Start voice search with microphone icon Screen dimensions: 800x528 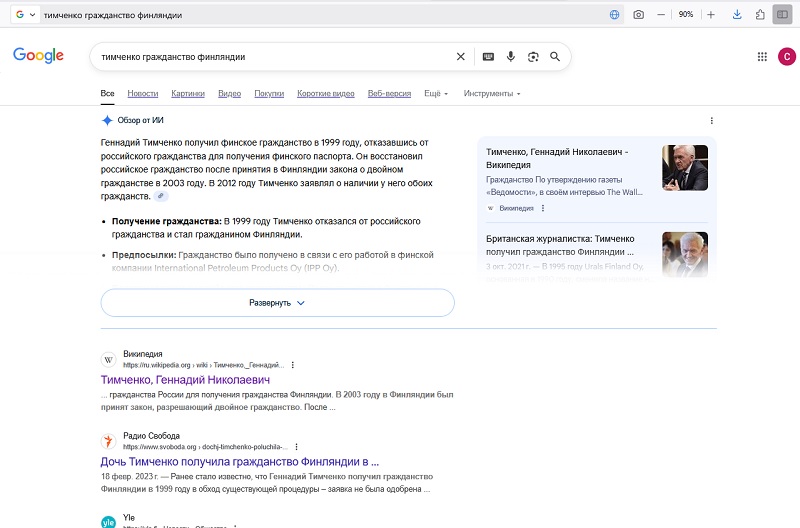tap(511, 57)
